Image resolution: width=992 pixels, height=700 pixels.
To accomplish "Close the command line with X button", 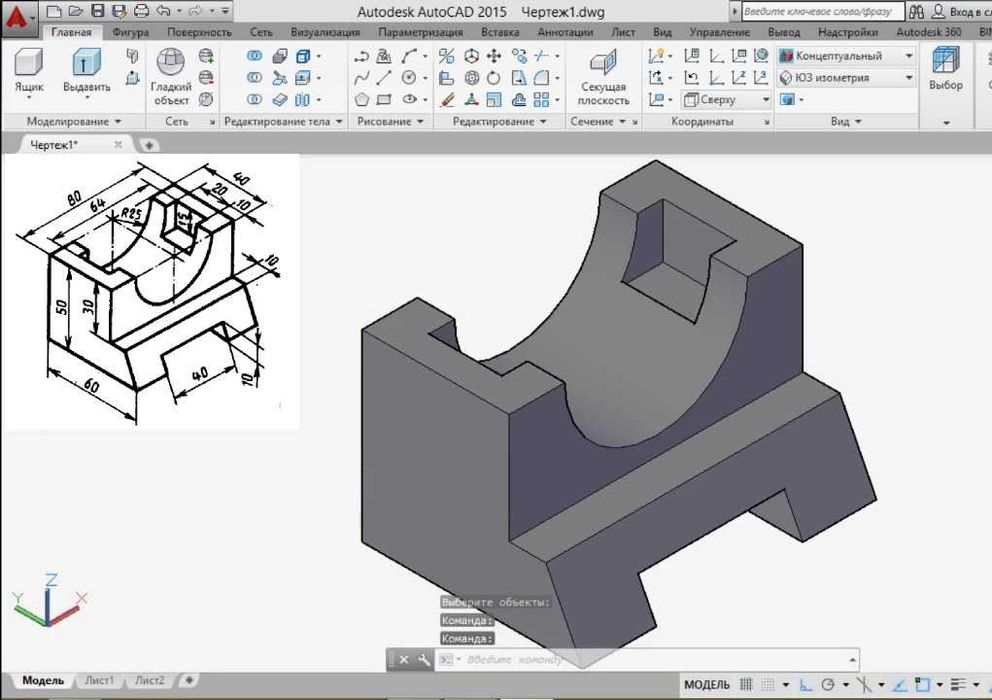I will (x=404, y=660).
